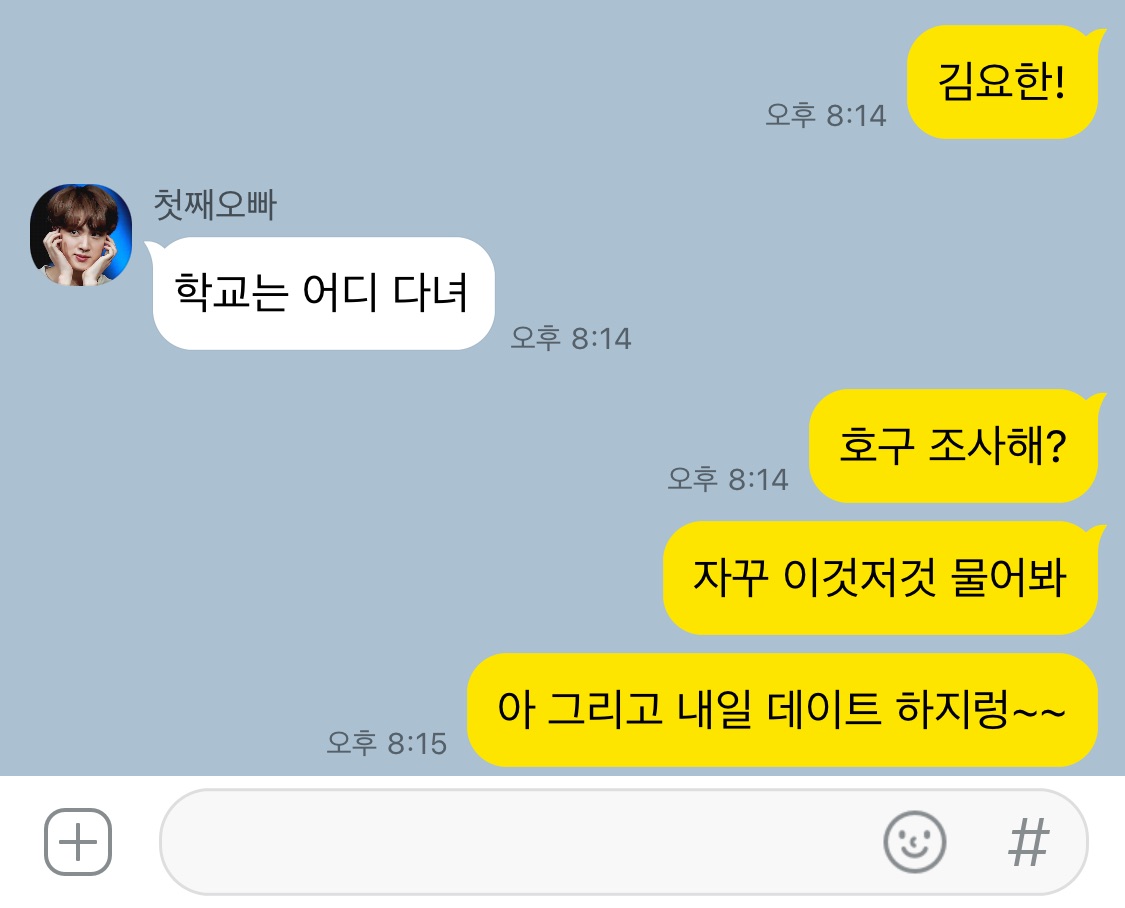1125x908 pixels.
Task: Tap the hashtag search icon
Action: (x=1028, y=841)
